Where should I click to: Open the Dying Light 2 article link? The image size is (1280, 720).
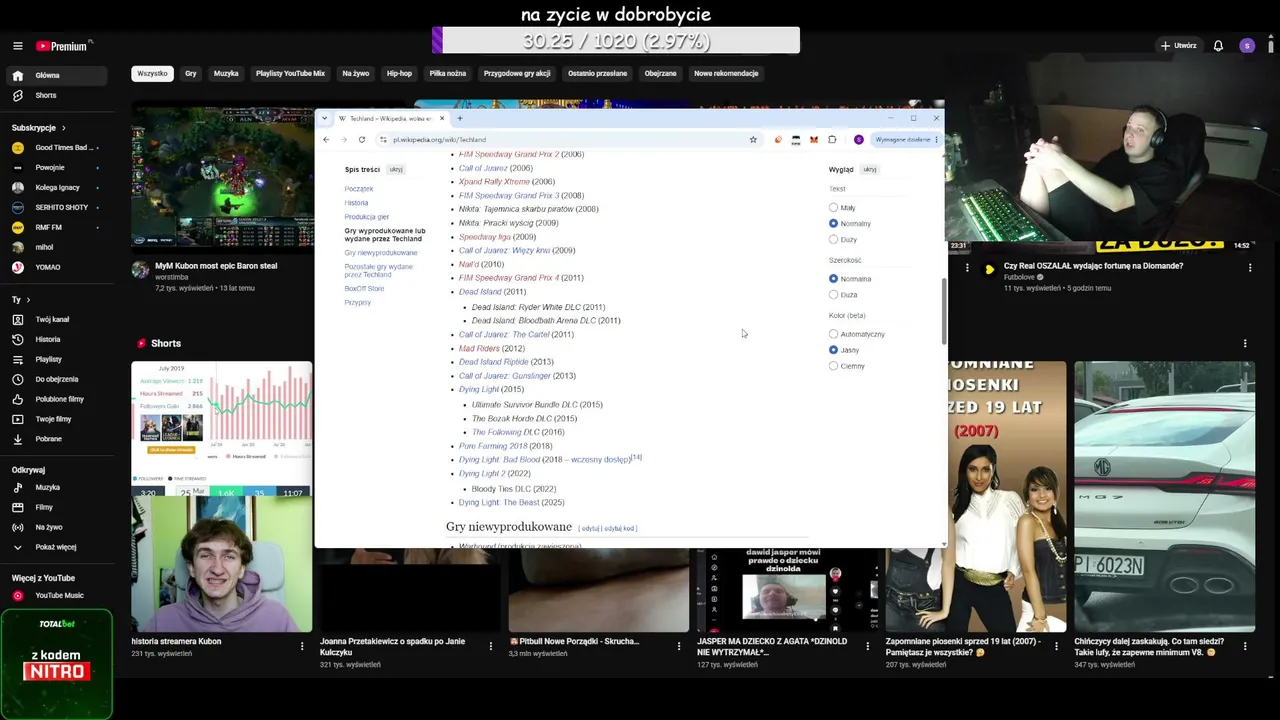point(482,474)
